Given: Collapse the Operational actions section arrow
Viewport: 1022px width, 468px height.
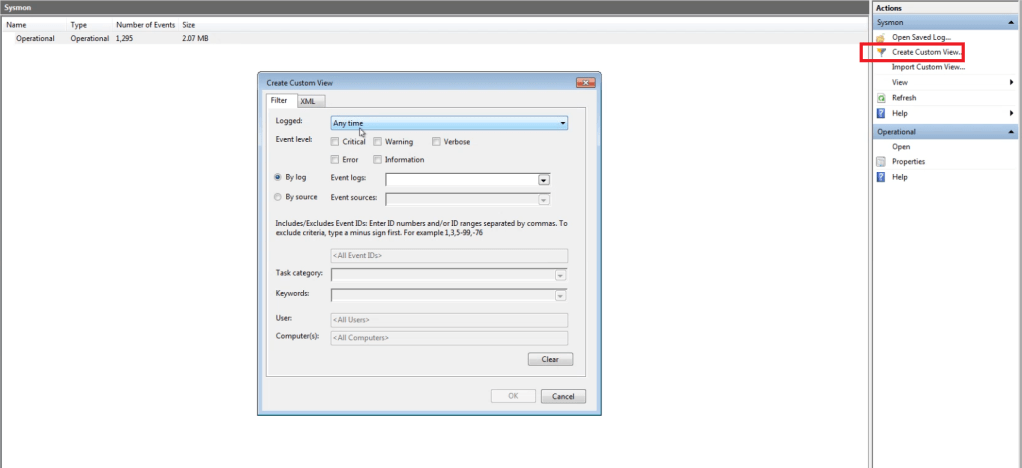Looking at the screenshot, I should [x=1012, y=132].
